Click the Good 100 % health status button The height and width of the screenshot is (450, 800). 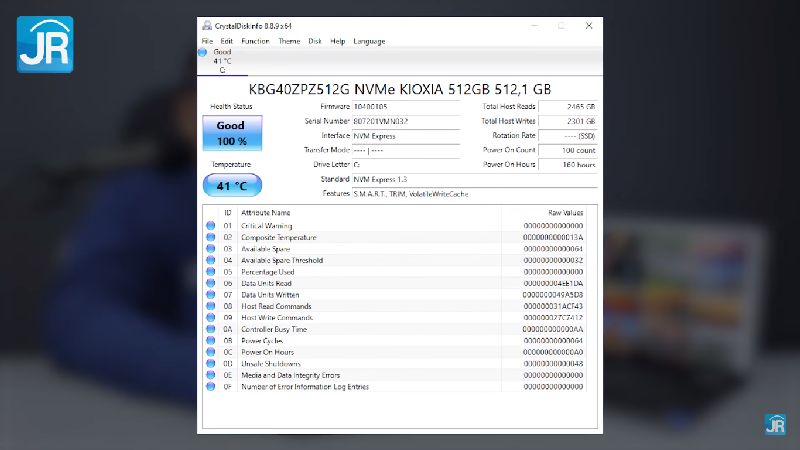(x=231, y=133)
